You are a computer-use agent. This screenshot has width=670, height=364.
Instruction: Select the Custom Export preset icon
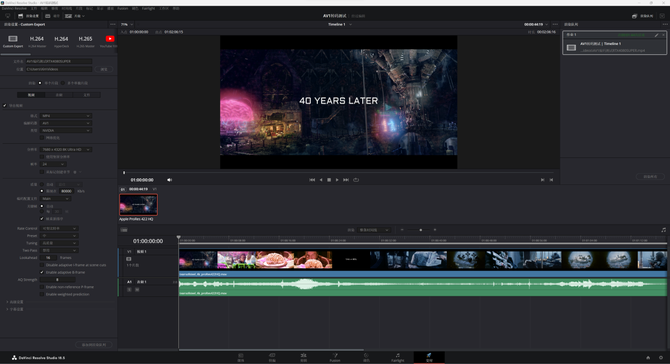coord(13,38)
